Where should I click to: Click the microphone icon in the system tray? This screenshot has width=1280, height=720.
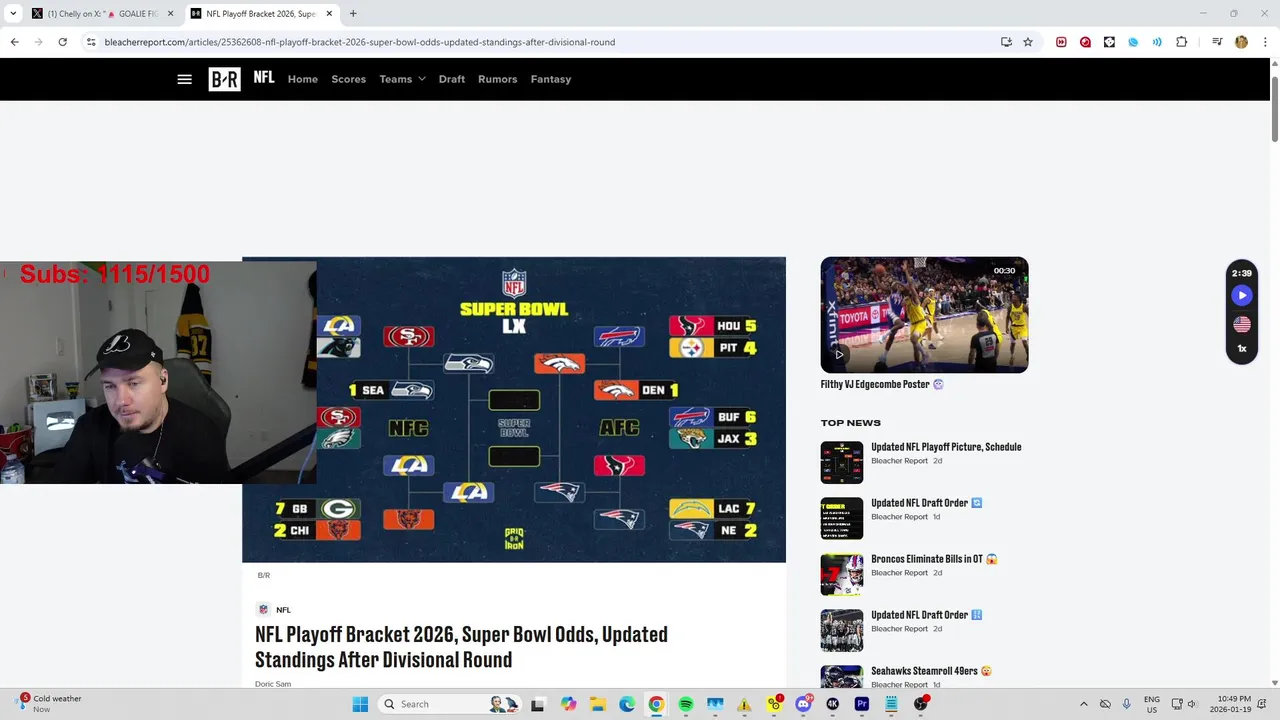pyautogui.click(x=1127, y=704)
